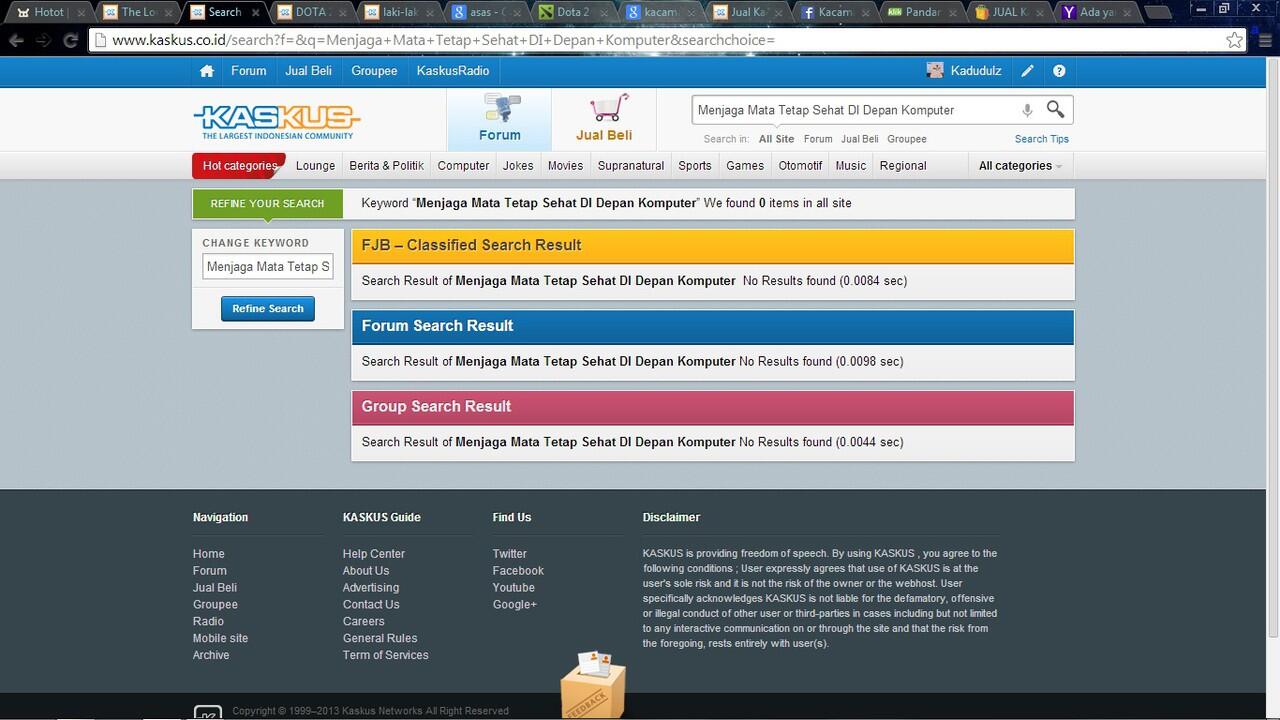The width and height of the screenshot is (1280, 720).
Task: Open the Sports category
Action: (695, 166)
